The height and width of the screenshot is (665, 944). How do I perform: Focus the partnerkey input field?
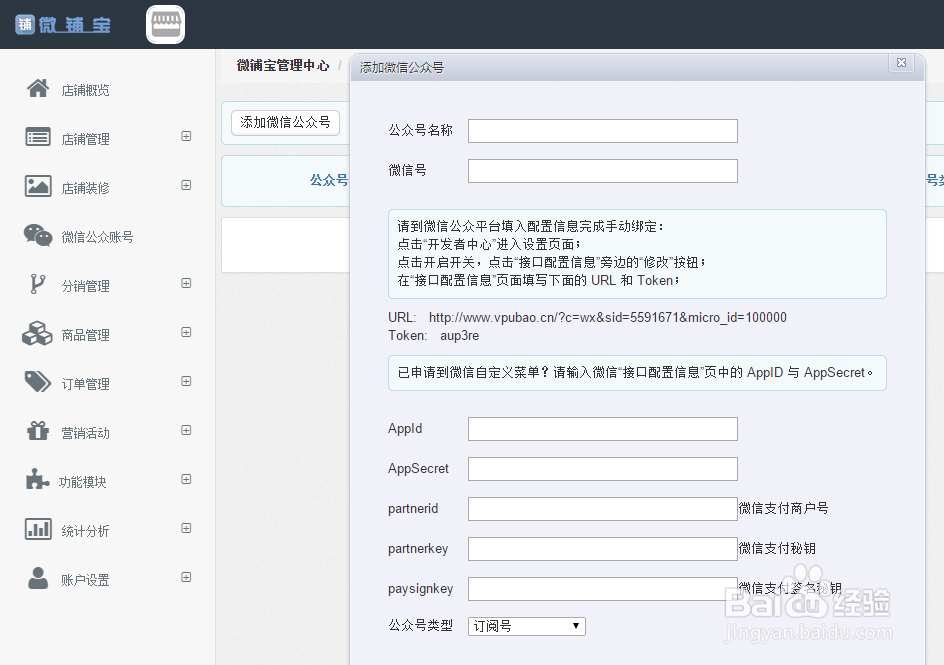click(603, 549)
